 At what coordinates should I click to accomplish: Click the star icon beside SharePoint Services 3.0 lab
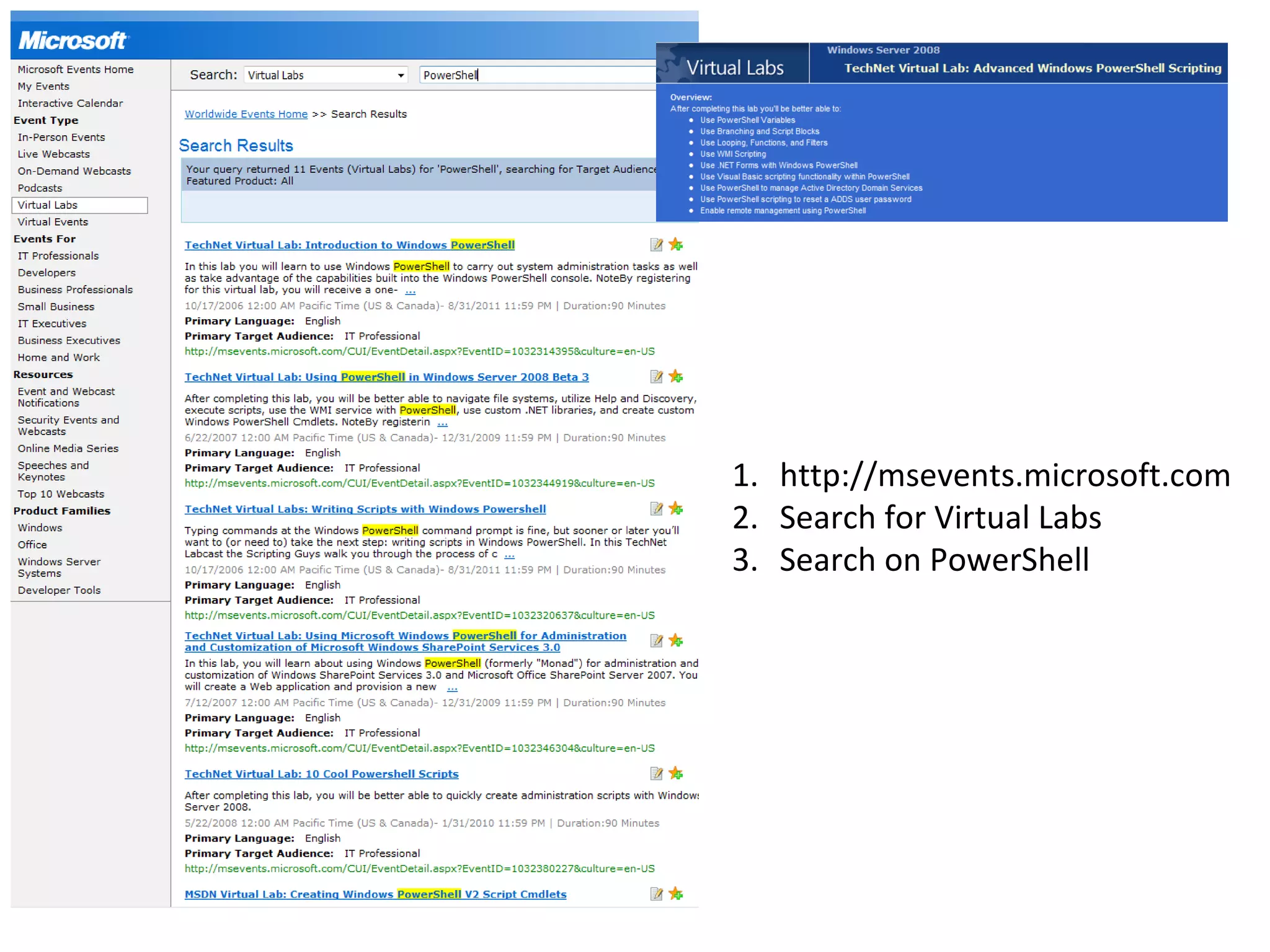676,641
